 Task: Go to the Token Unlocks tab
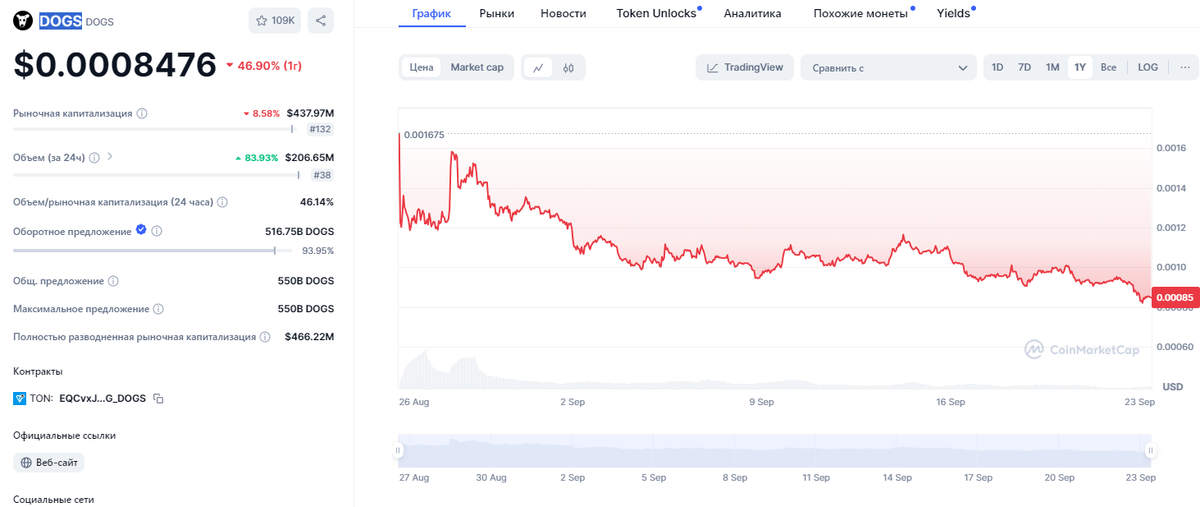coord(656,14)
